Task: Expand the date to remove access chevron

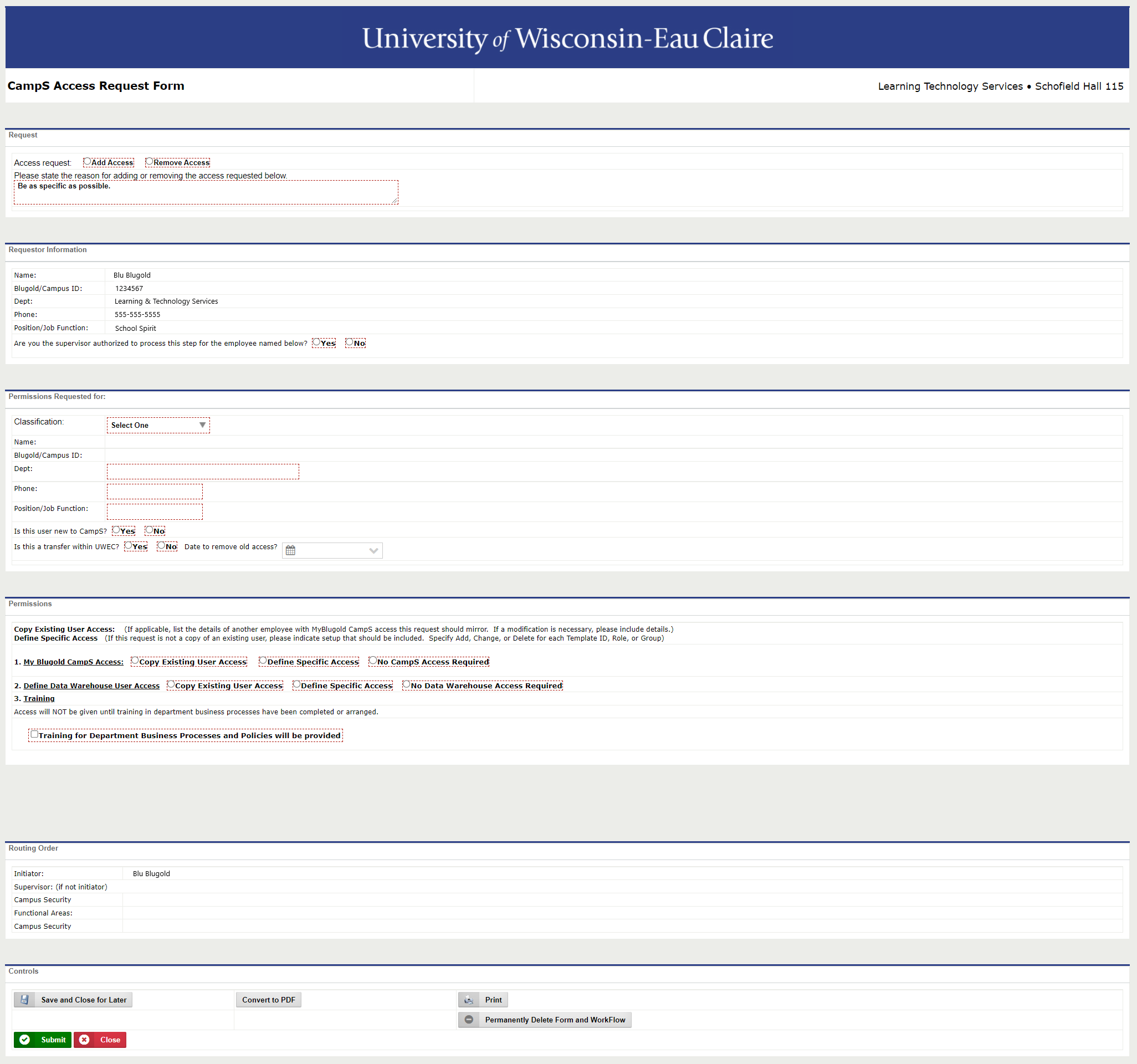Action: [373, 550]
